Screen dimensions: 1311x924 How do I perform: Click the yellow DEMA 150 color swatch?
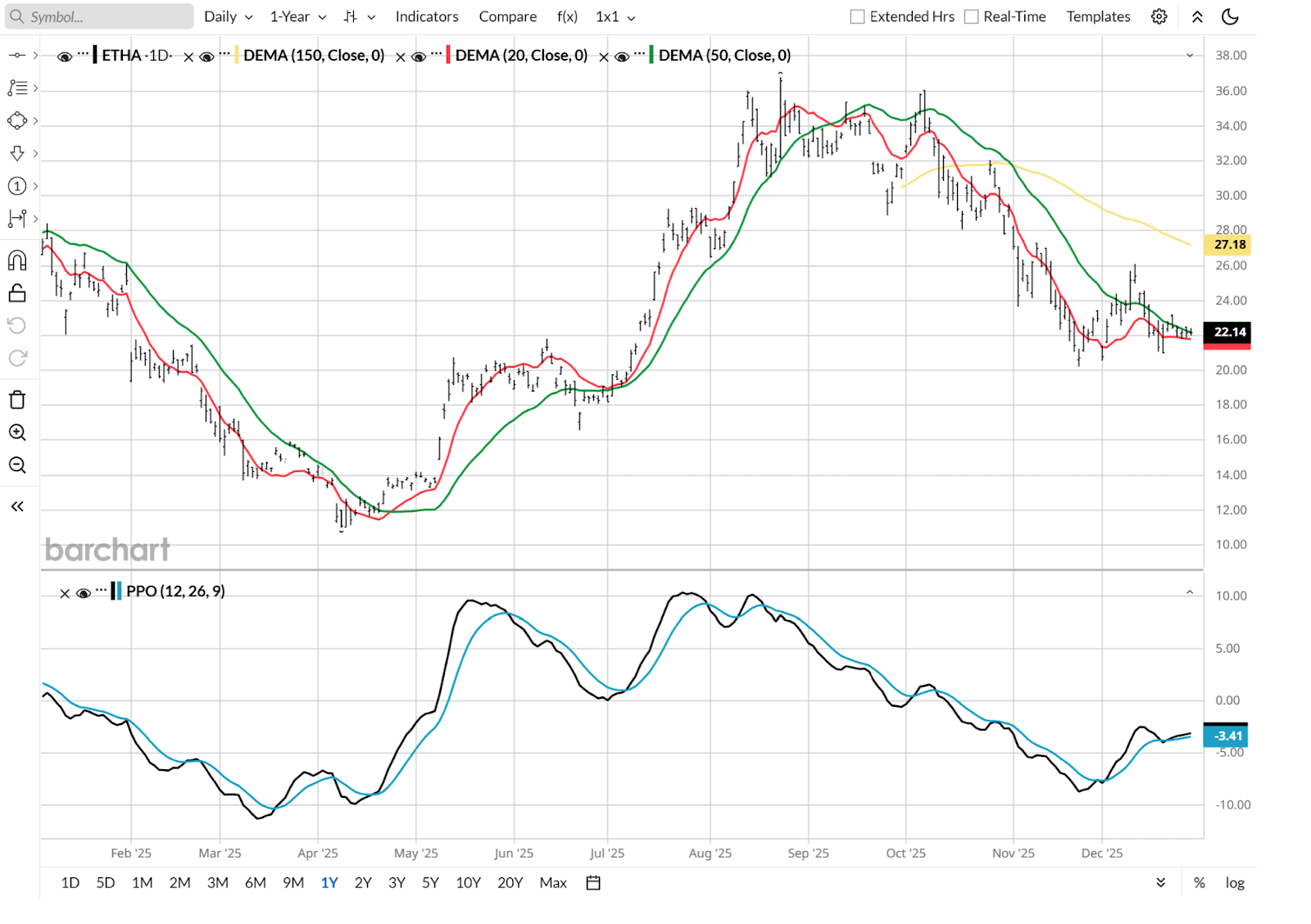(x=237, y=55)
